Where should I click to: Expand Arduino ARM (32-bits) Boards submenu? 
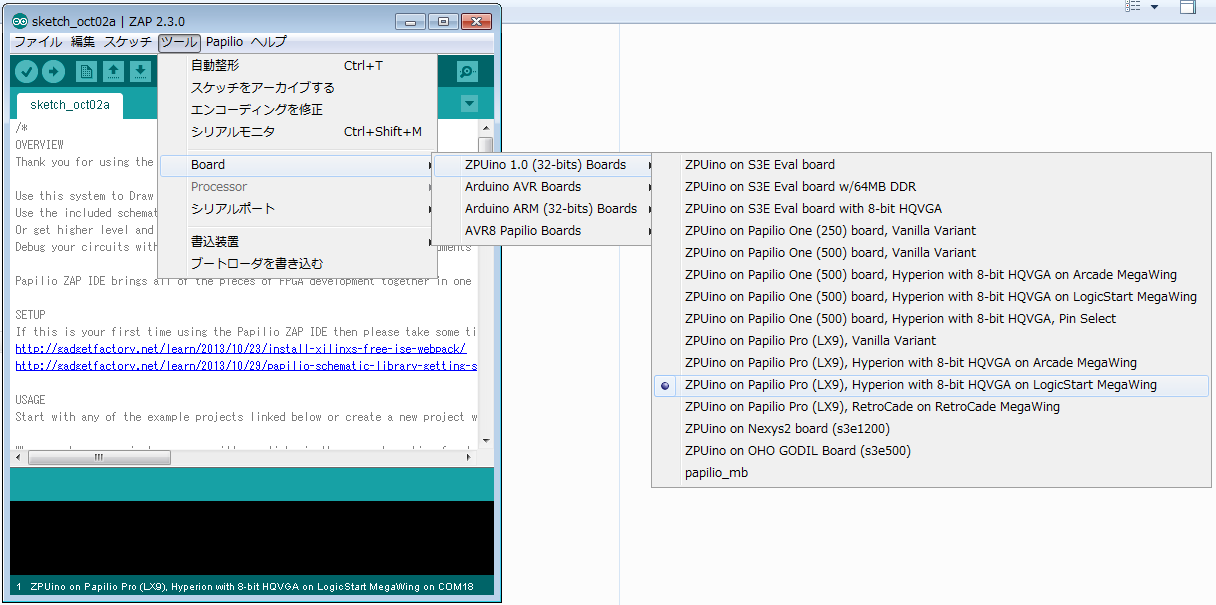coord(545,209)
